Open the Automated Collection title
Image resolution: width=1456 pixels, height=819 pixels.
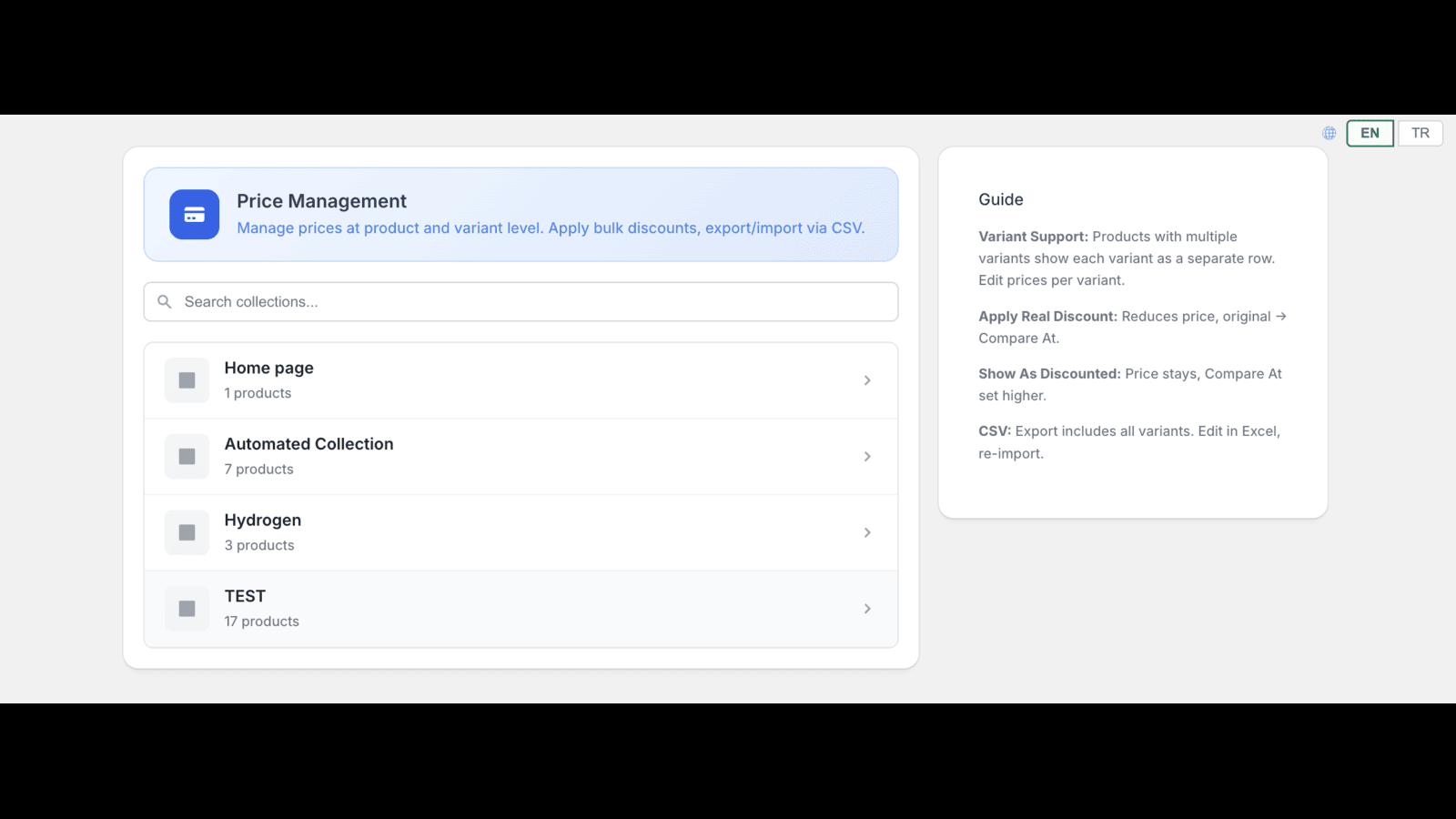pyautogui.click(x=308, y=444)
